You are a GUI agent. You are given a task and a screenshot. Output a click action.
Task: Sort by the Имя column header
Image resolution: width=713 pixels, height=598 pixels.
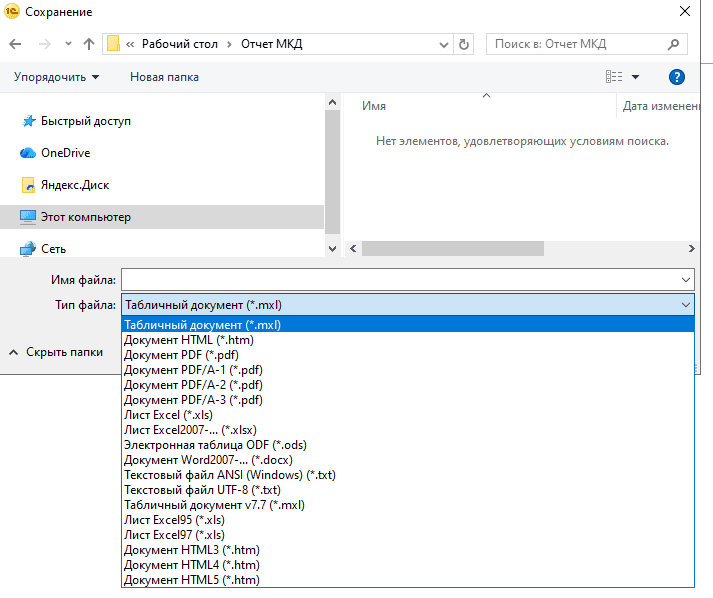coord(375,106)
